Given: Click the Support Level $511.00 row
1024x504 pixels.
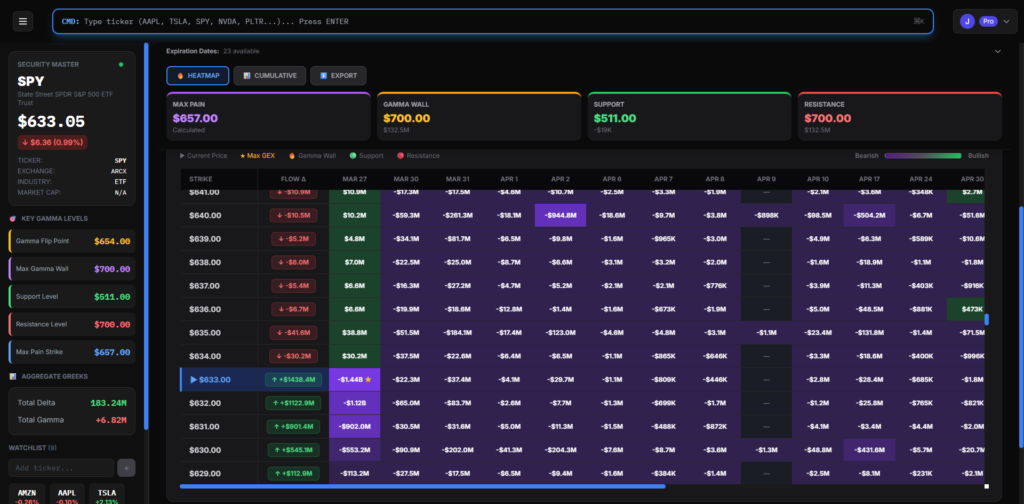Looking at the screenshot, I should point(72,296).
